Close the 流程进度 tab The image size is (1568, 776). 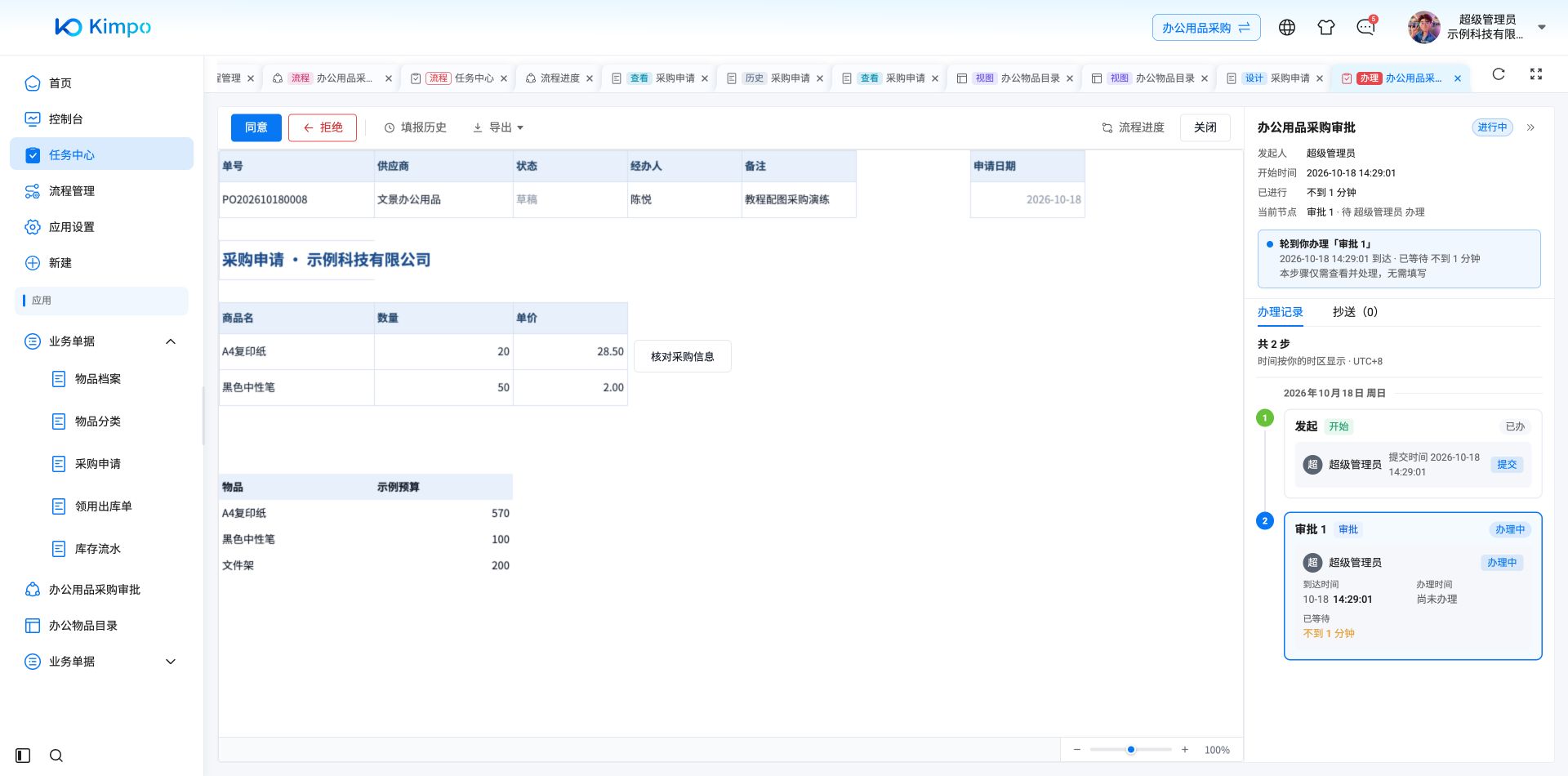tap(590, 78)
